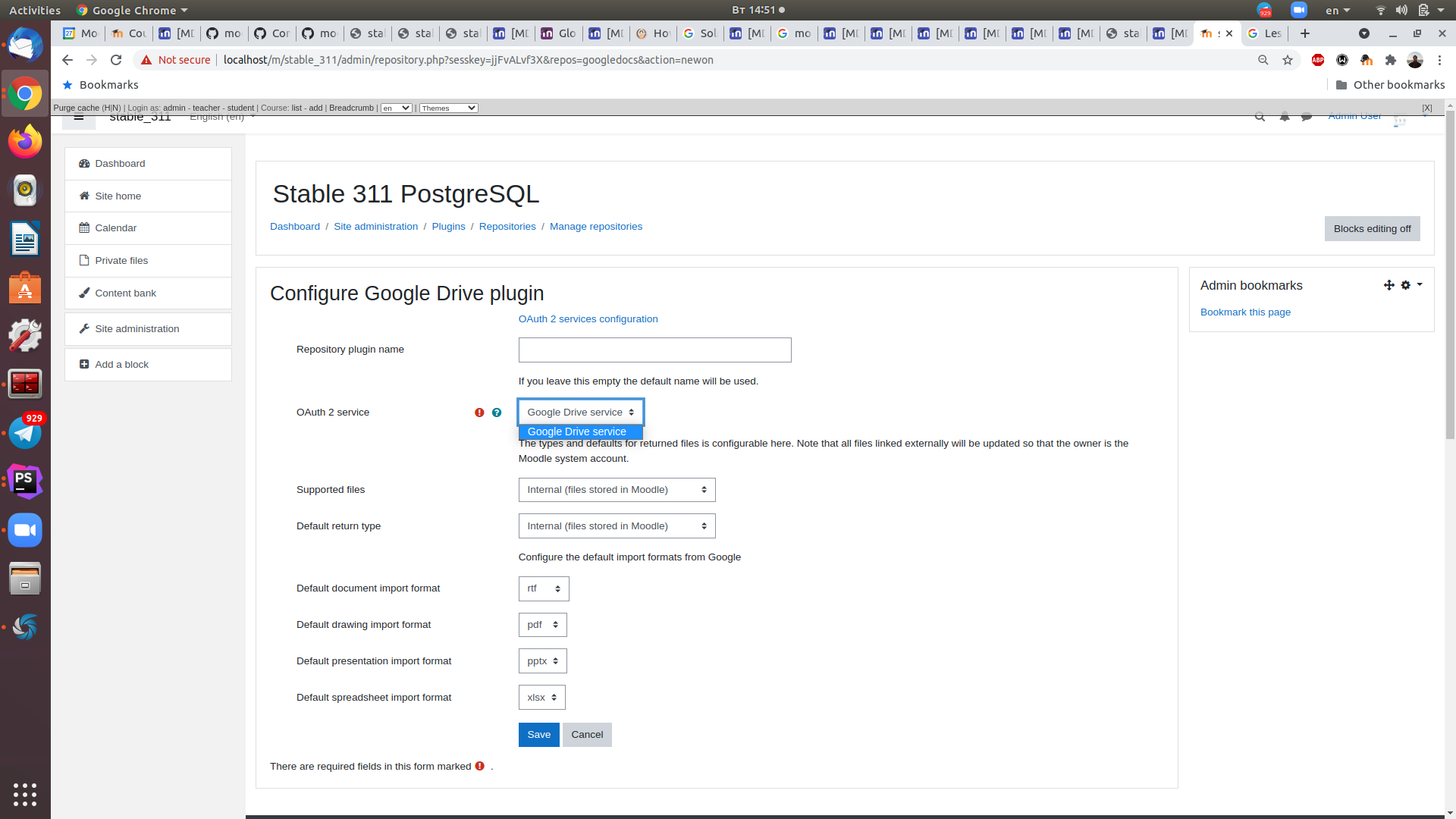Bookmark page with the star icon
Viewport: 1456px width, 819px height.
tap(1288, 60)
